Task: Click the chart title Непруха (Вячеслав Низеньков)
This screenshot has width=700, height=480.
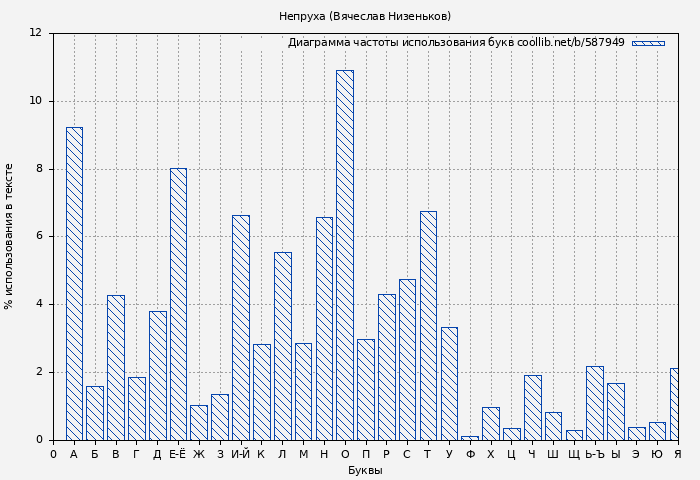Action: pos(365,16)
